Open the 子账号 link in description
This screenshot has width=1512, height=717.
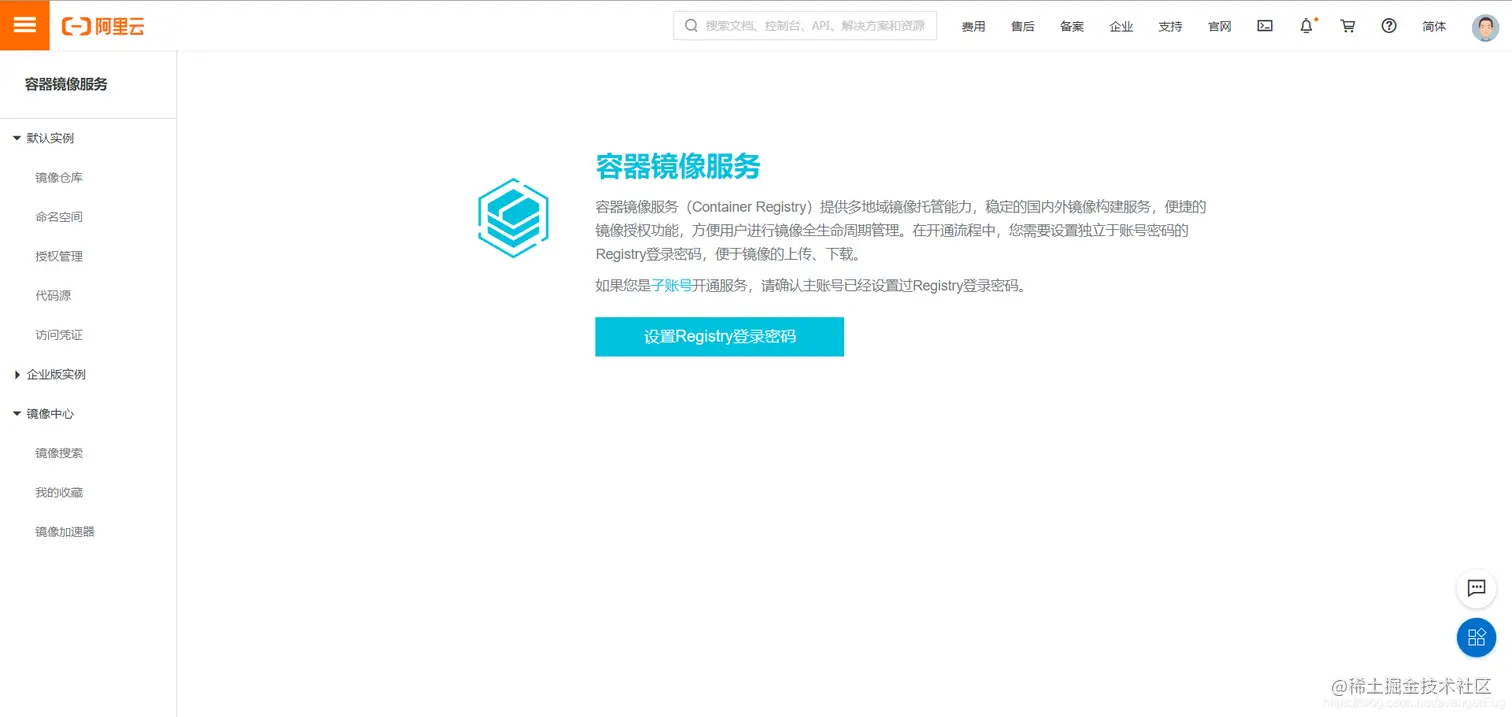(x=671, y=285)
